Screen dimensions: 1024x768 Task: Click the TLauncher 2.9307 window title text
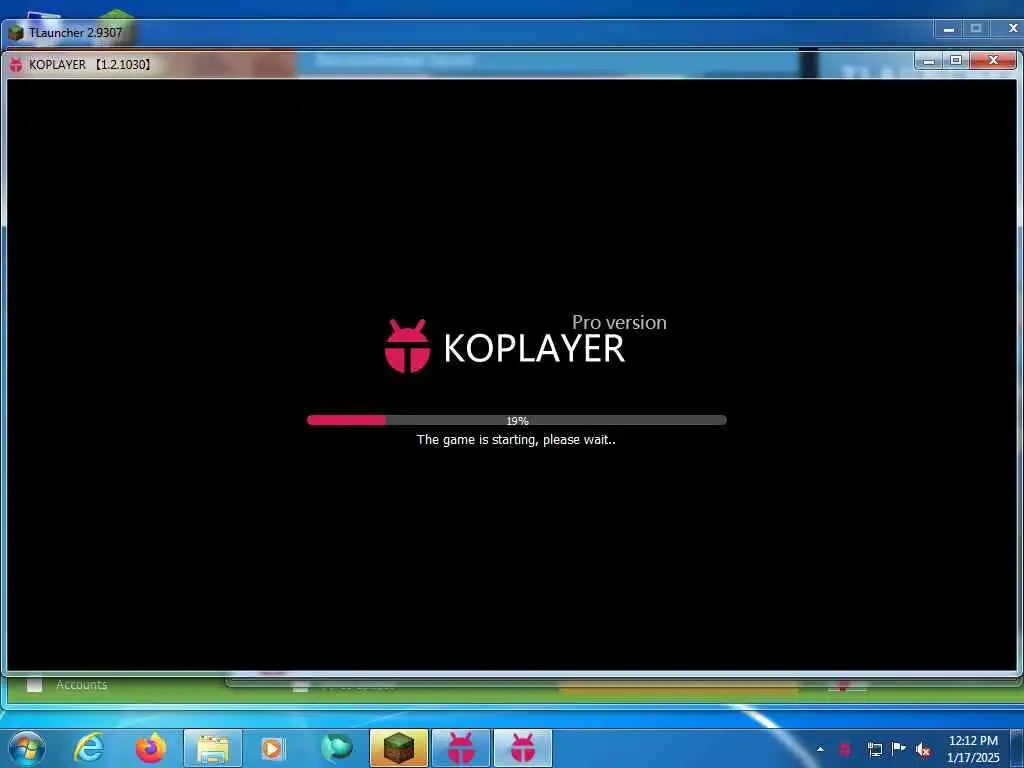76,33
